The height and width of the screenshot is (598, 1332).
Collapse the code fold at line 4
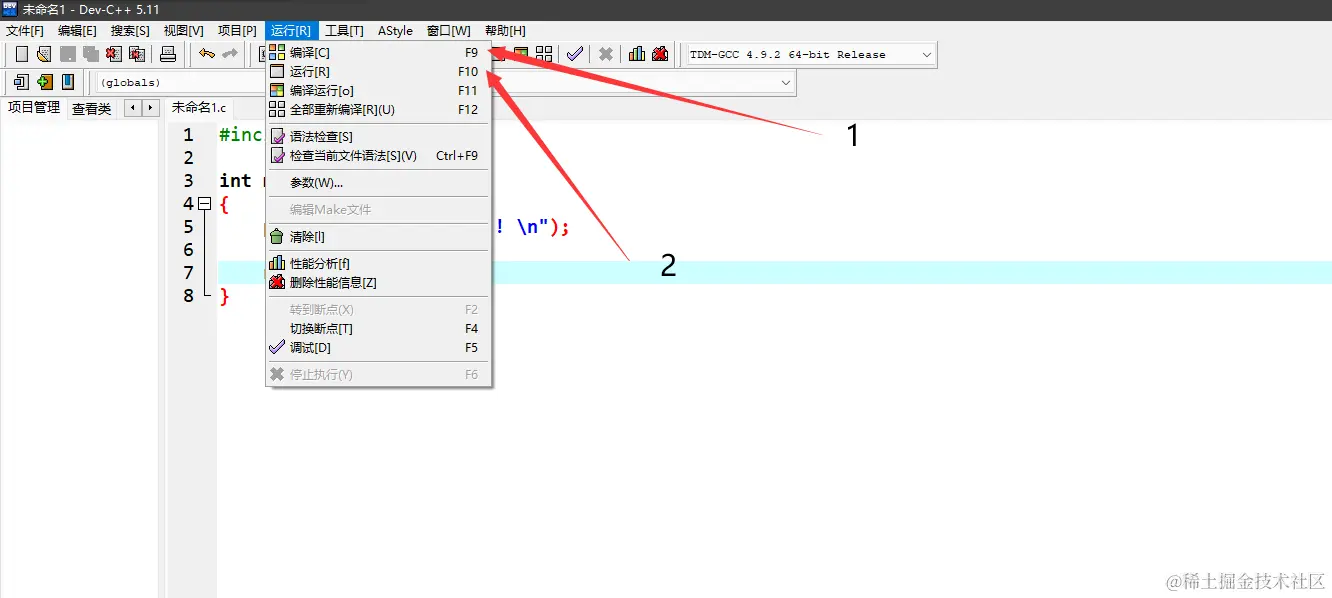click(x=205, y=204)
